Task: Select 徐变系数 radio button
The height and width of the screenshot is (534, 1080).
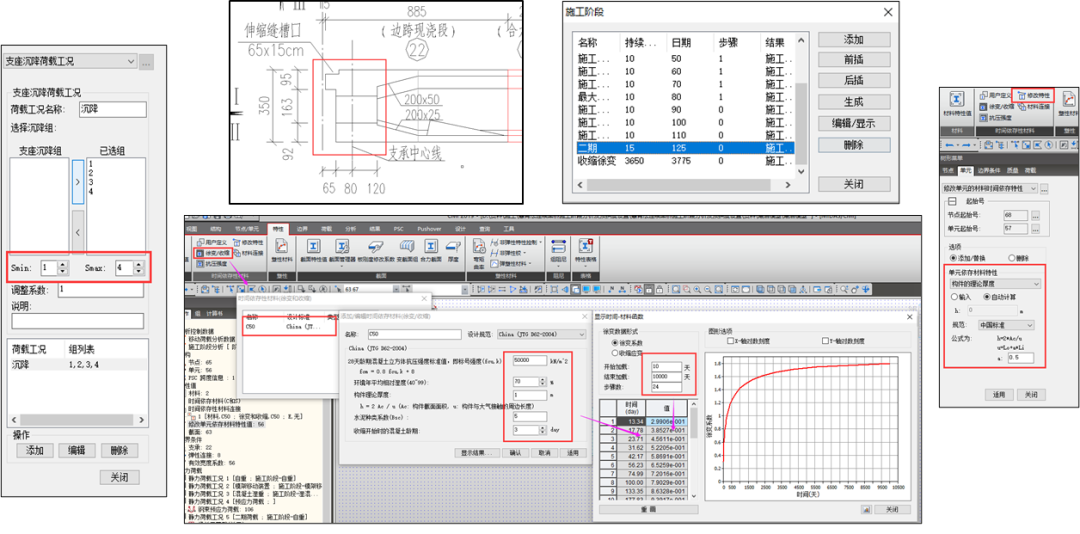Action: [x=627, y=343]
